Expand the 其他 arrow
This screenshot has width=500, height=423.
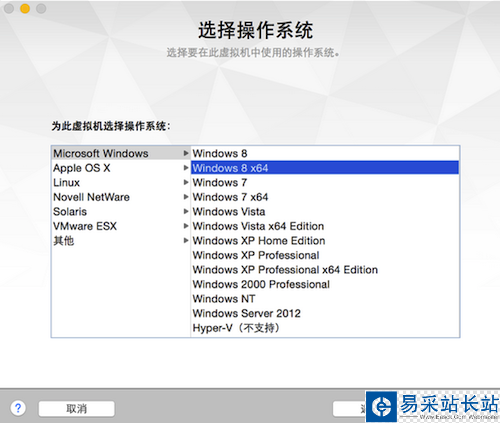tap(186, 240)
